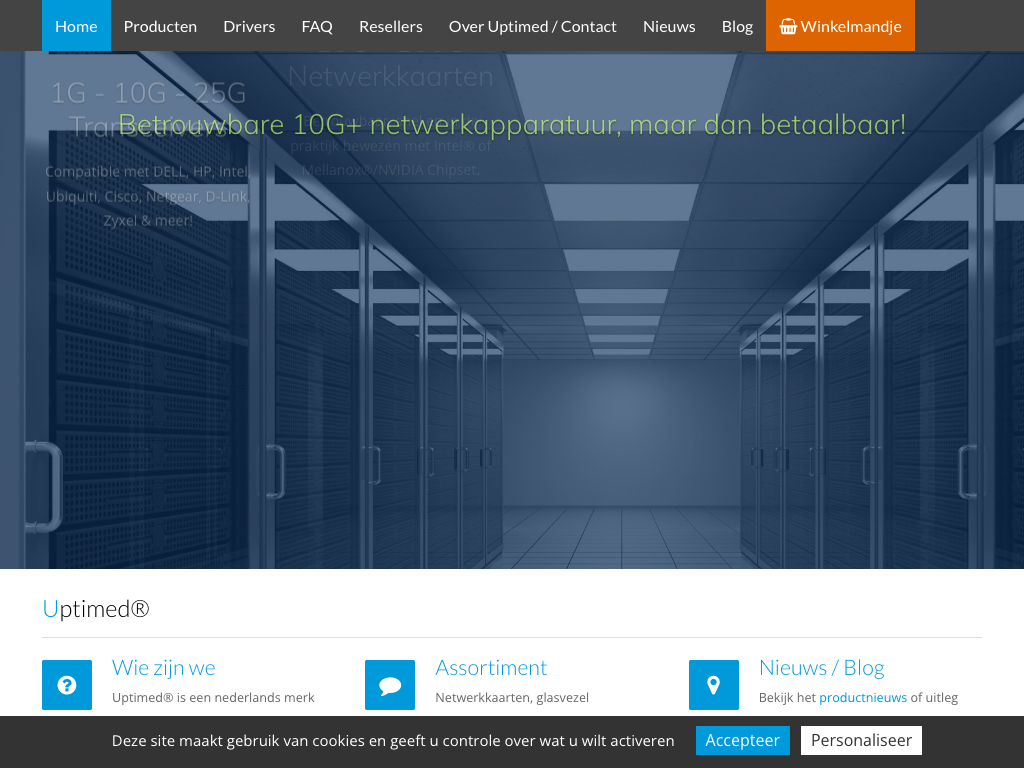Click the text 'Netwerkkaarten, glasvezel'
The width and height of the screenshot is (1024, 768).
click(512, 697)
